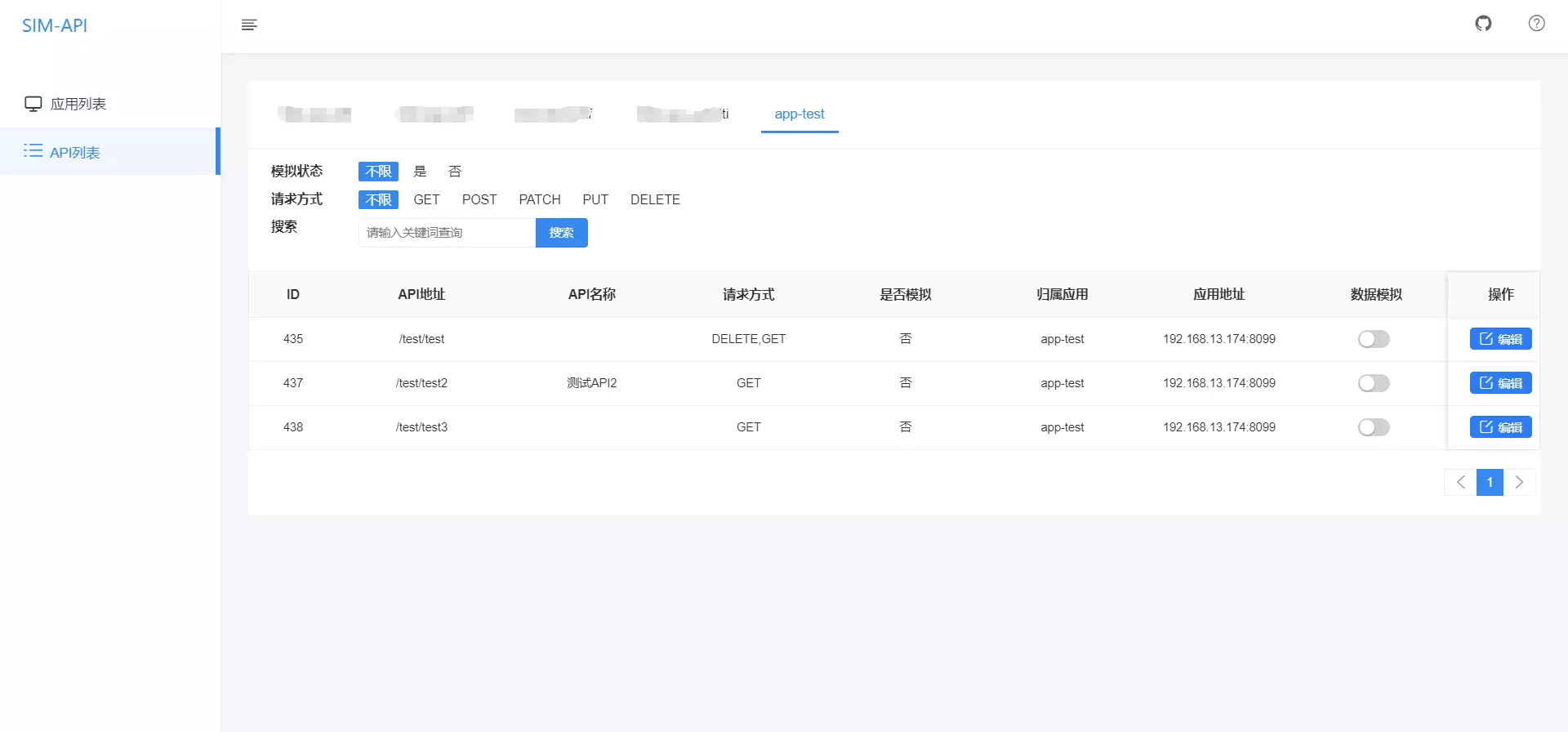The width and height of the screenshot is (1568, 732).
Task: Filter request method by GET
Action: point(426,199)
